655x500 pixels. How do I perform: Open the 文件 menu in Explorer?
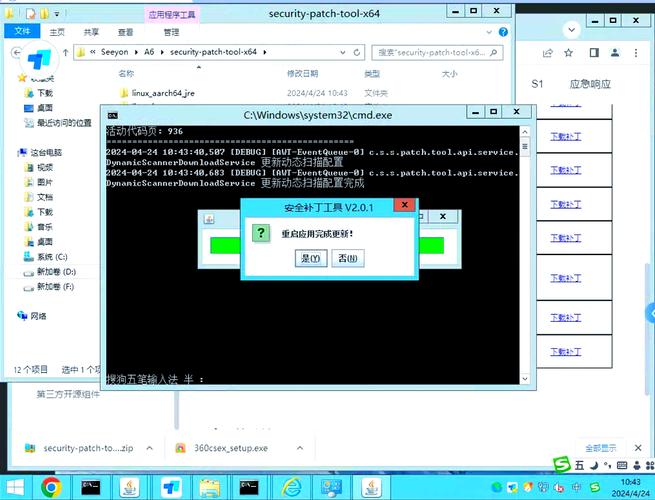click(22, 31)
